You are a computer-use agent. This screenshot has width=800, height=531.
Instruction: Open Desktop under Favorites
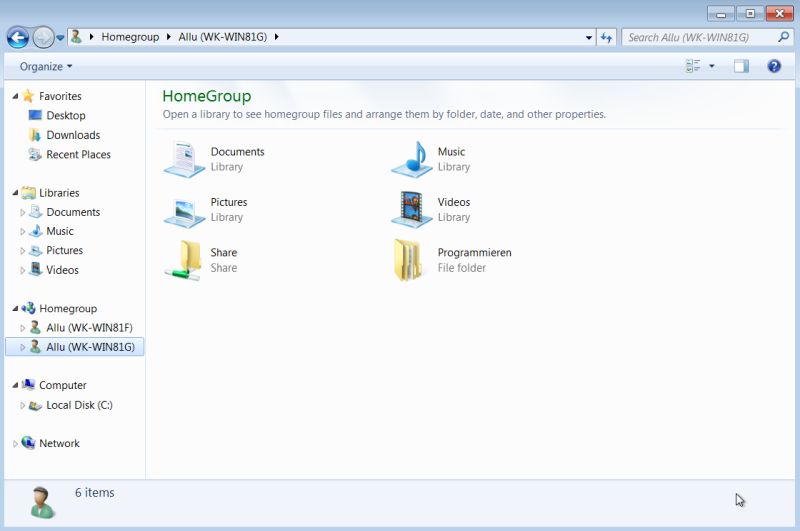(x=66, y=116)
